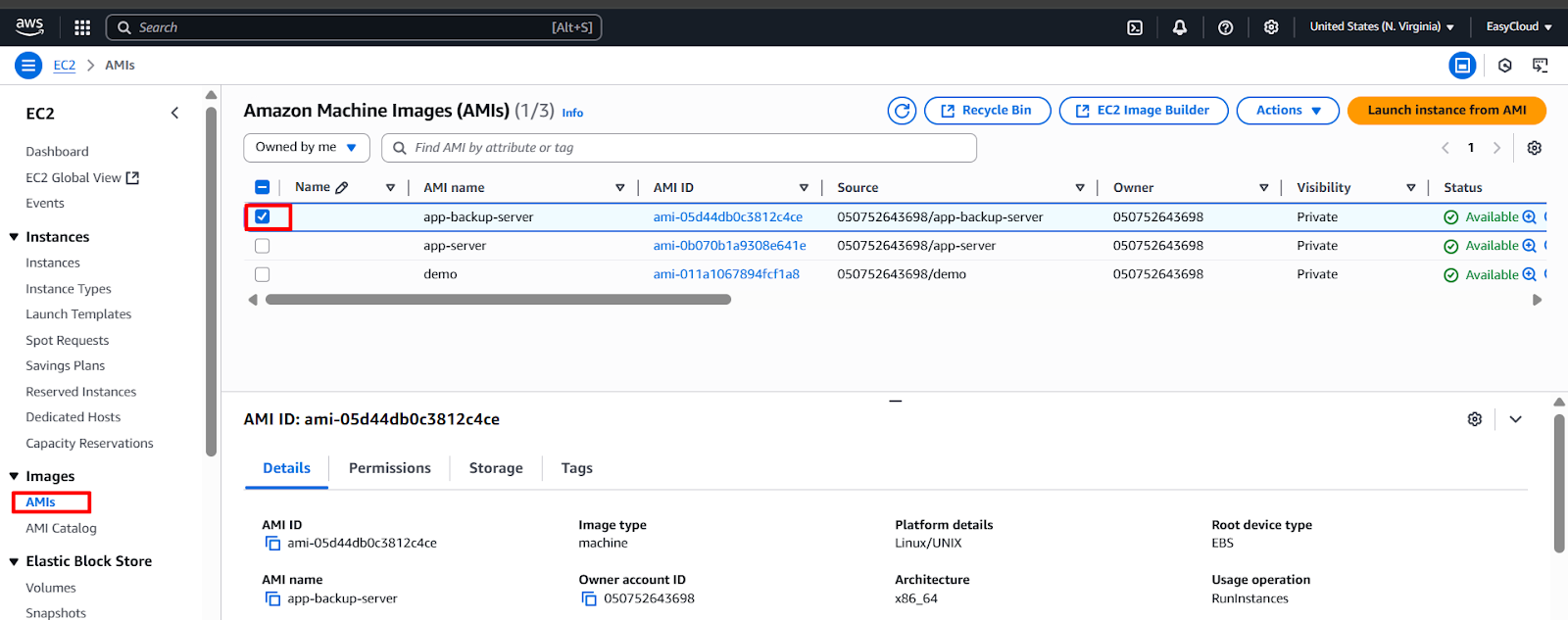Open the help question mark icon
Image resolution: width=1568 pixels, height=620 pixels.
1225,27
